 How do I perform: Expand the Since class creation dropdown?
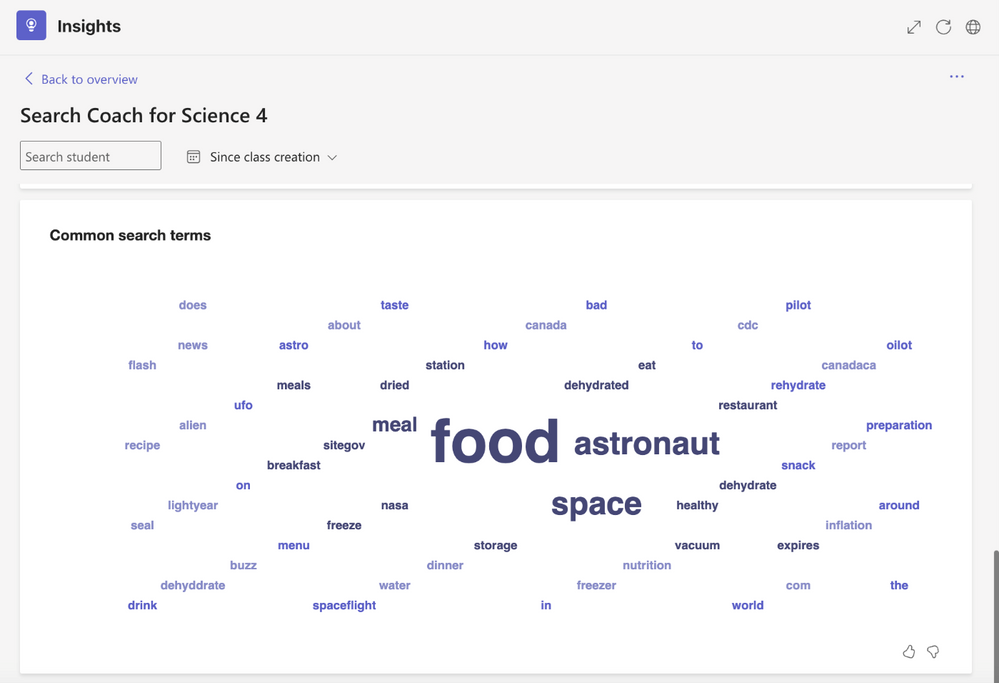click(332, 157)
